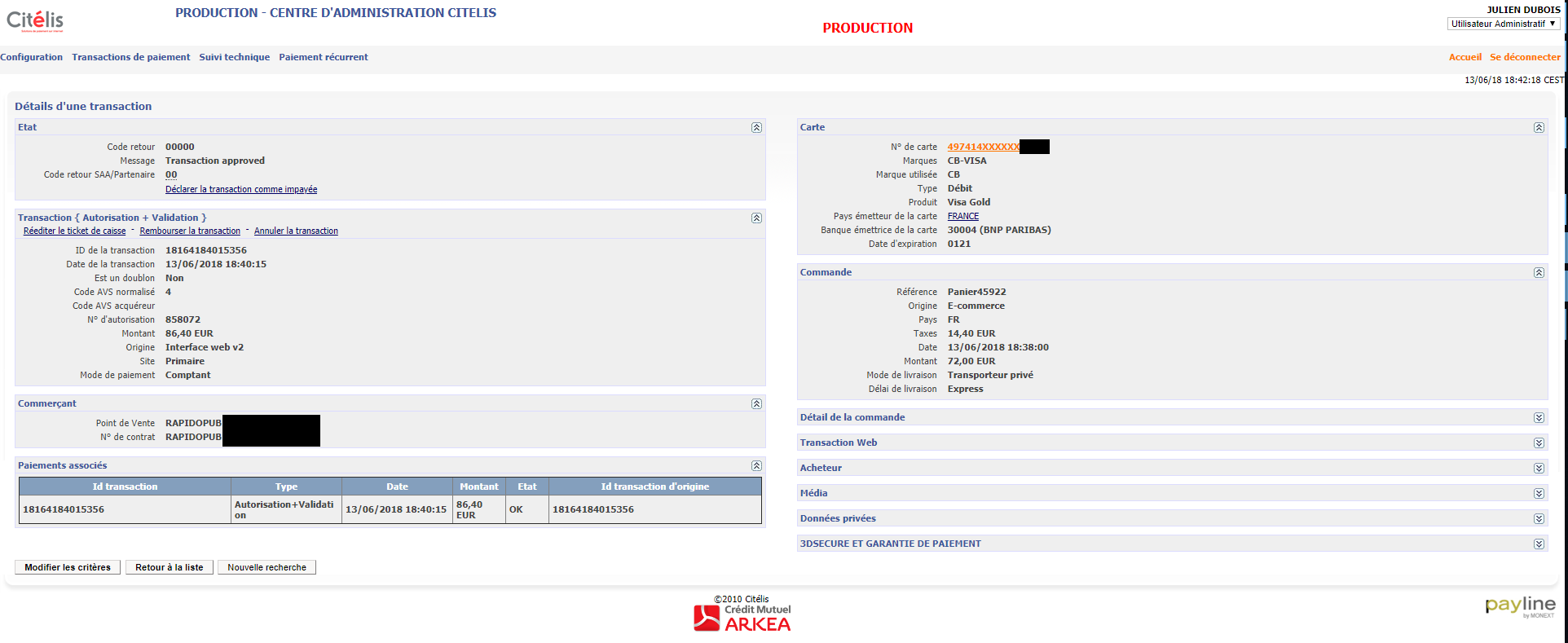This screenshot has width=1568, height=643.
Task: Select the Interface web v2 origin value
Action: coord(205,347)
